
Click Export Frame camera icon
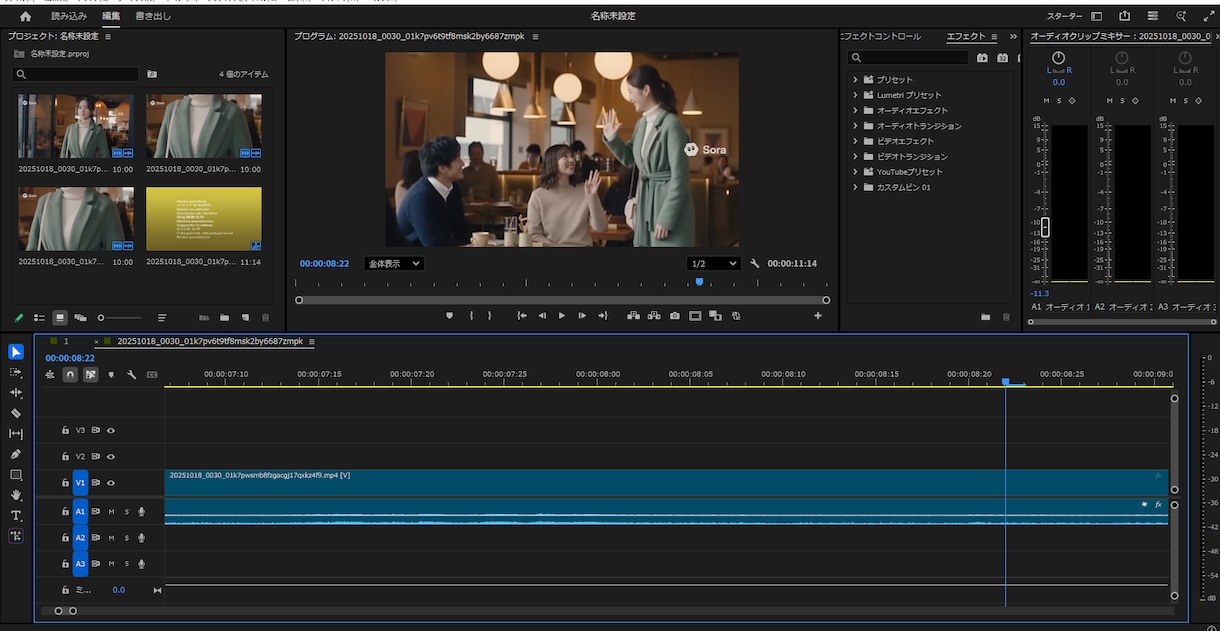click(675, 316)
